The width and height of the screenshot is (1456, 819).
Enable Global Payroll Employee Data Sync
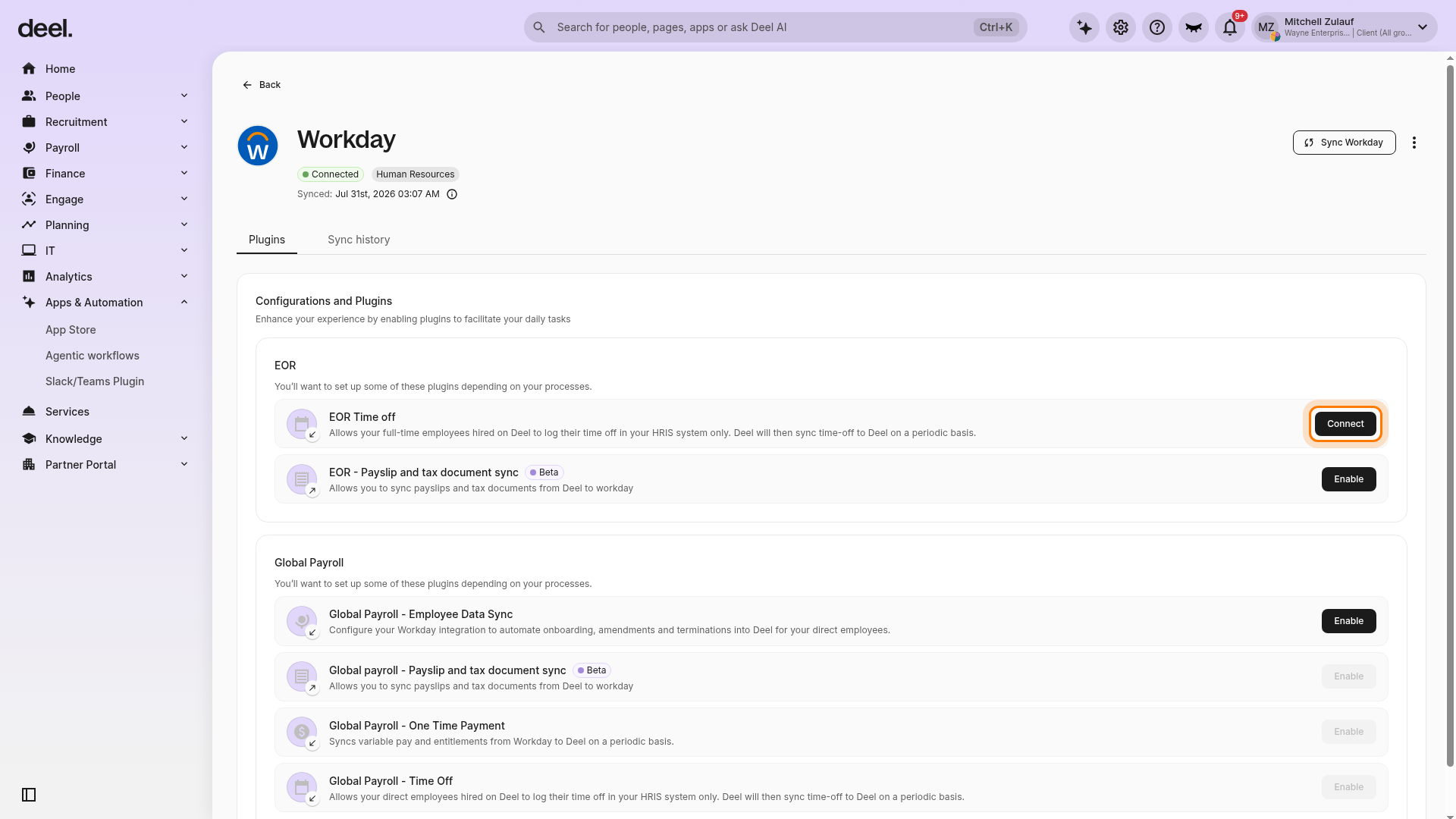[1348, 621]
